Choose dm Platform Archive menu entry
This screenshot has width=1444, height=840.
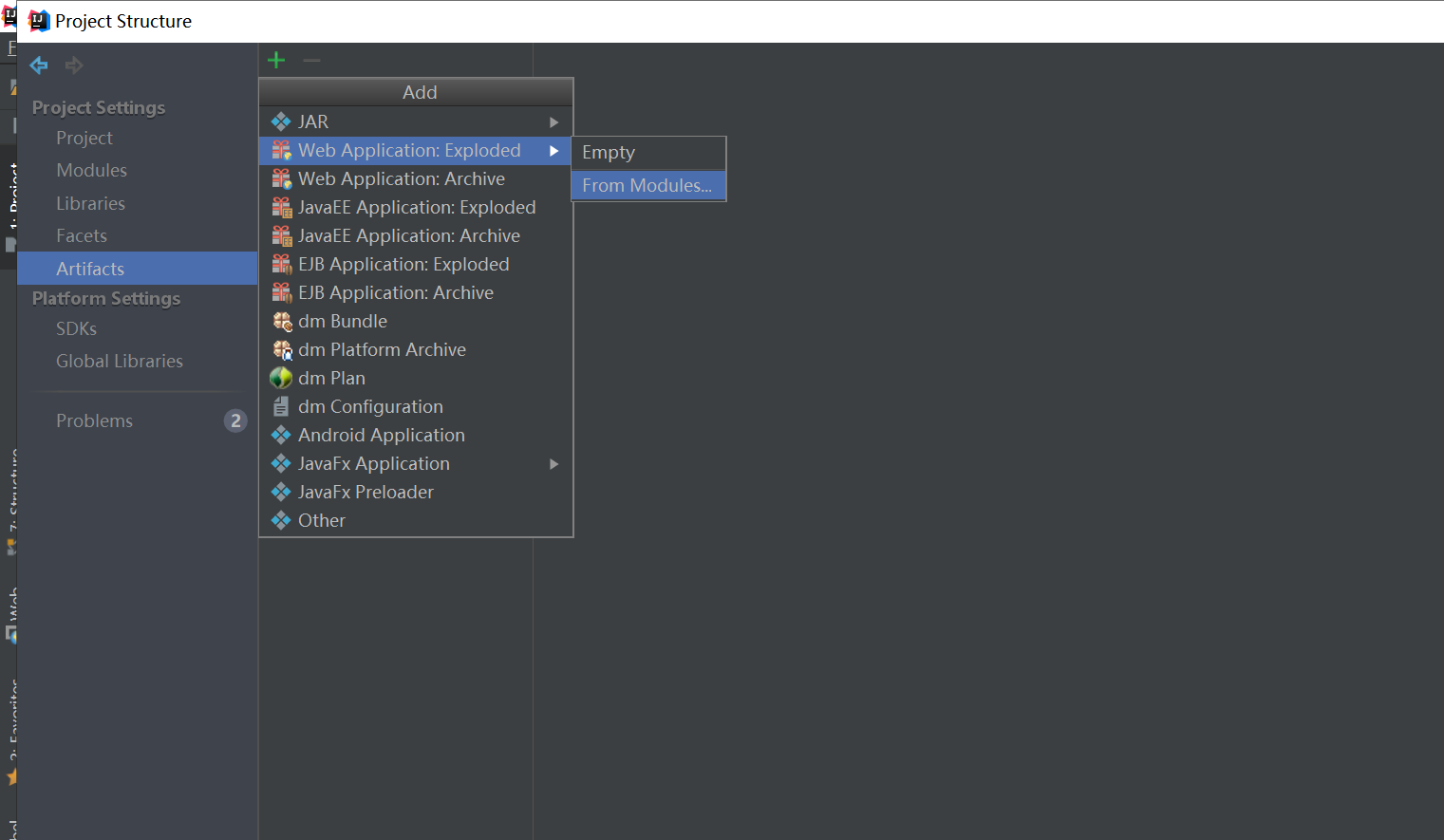(416, 349)
